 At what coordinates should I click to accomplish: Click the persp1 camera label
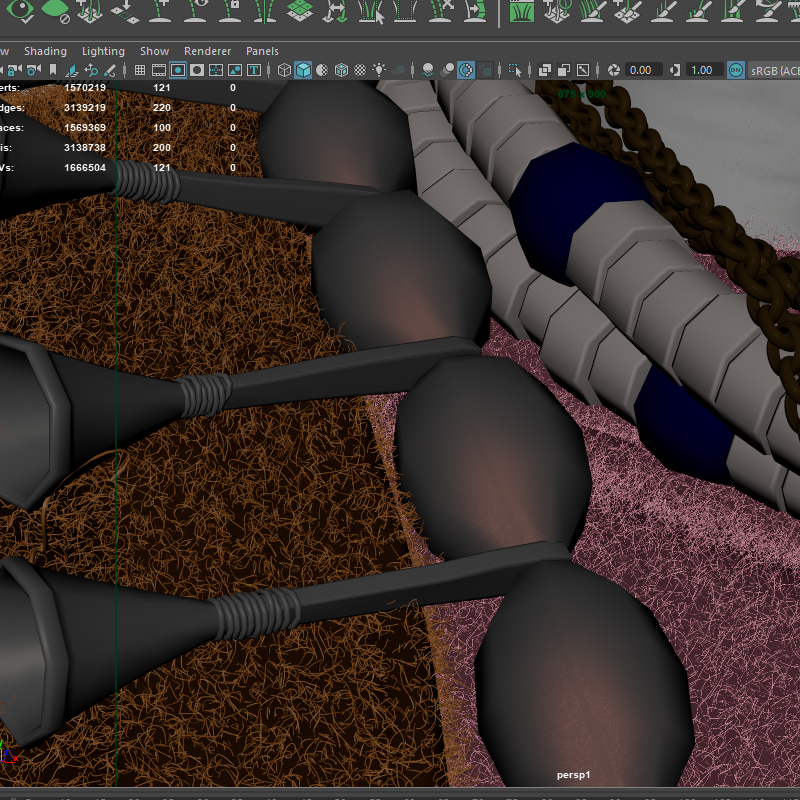tap(573, 774)
